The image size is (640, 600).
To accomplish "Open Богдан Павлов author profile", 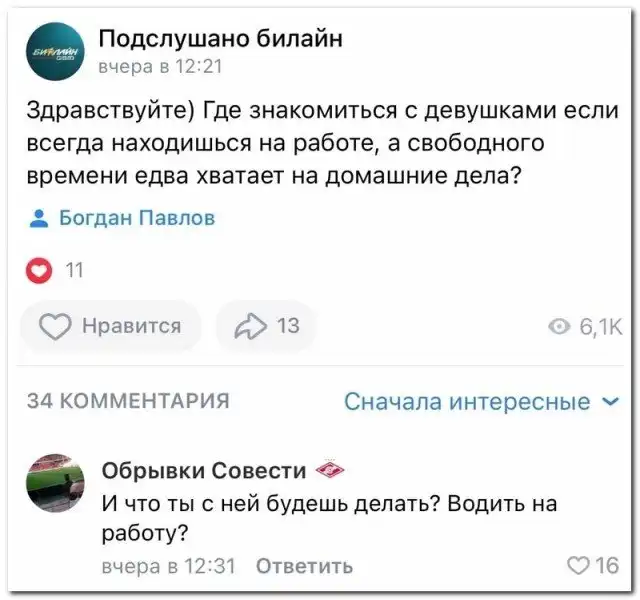I will [137, 218].
